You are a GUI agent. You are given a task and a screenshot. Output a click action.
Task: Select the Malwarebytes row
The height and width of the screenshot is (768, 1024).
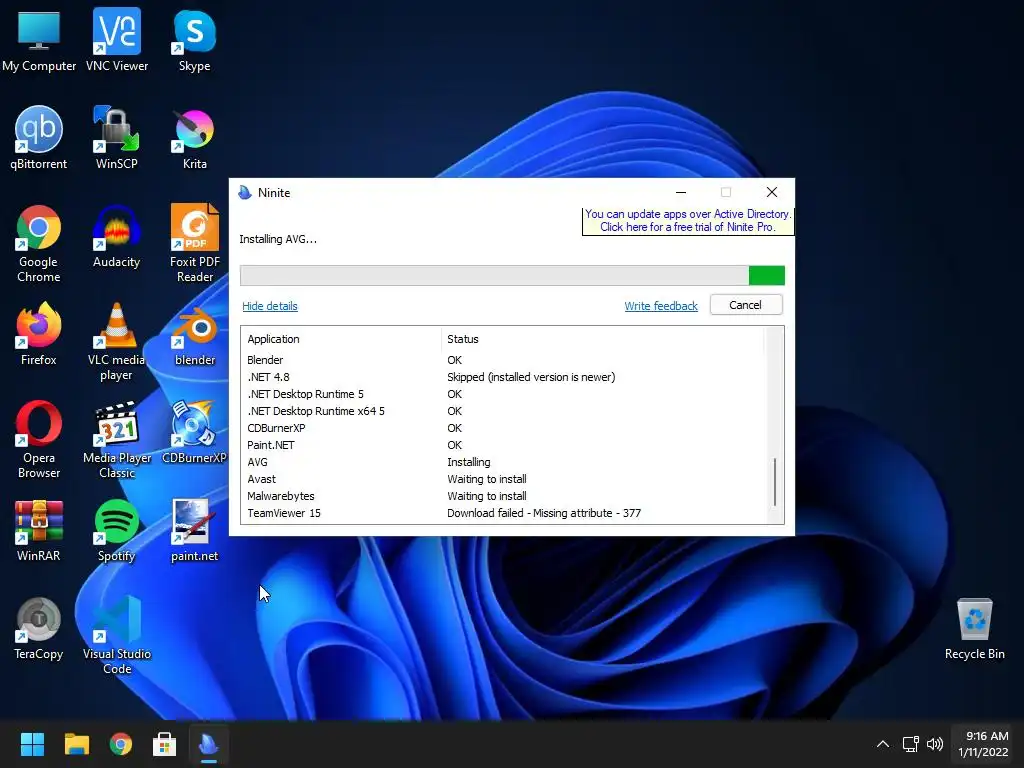tap(503, 496)
